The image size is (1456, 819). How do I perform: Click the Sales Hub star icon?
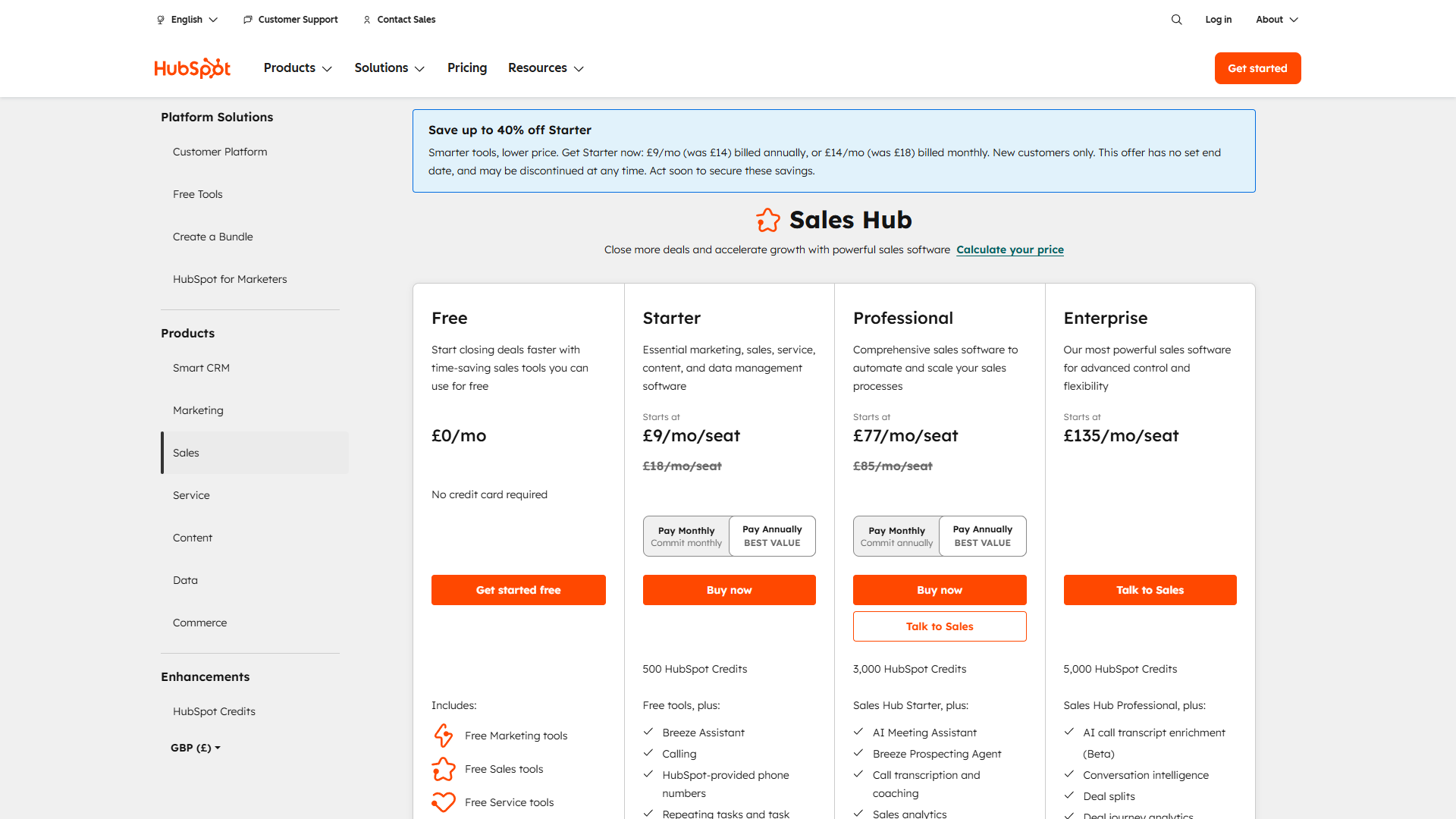[768, 220]
